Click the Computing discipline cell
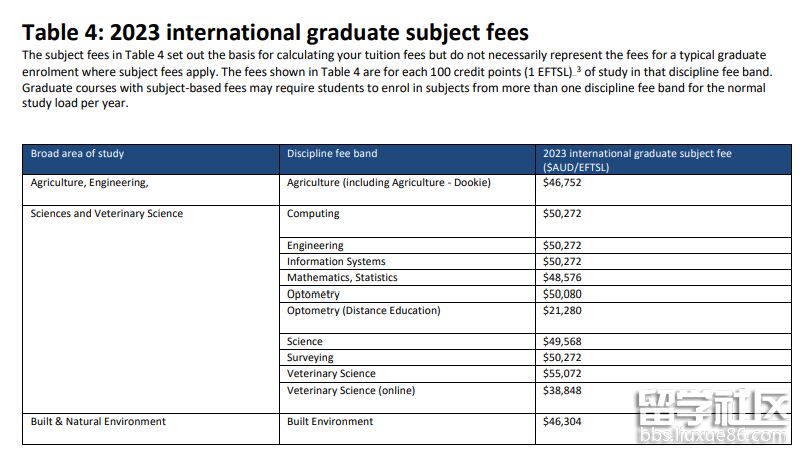The width and height of the screenshot is (803, 457). point(313,213)
